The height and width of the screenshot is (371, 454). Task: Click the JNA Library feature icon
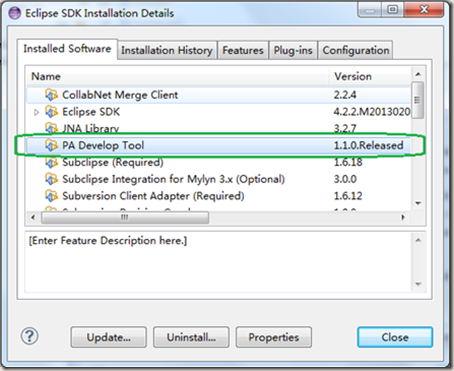click(x=51, y=128)
